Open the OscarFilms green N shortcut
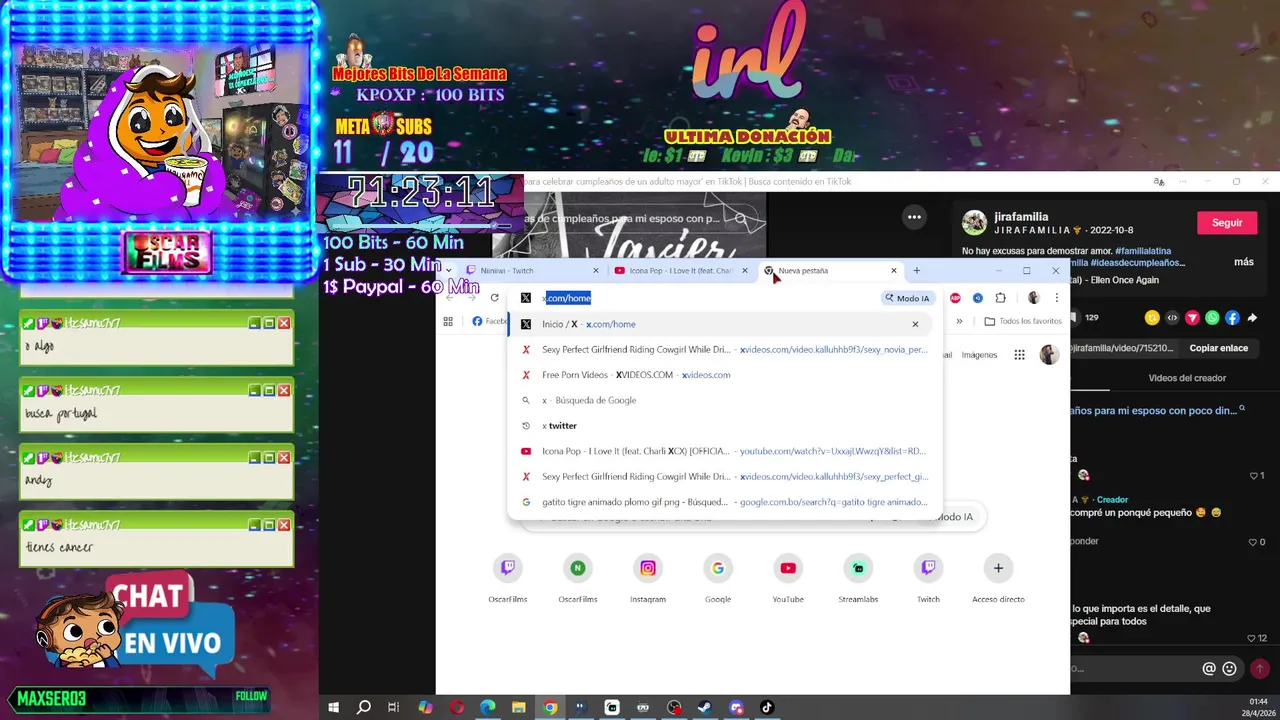1280x720 pixels. [x=578, y=578]
